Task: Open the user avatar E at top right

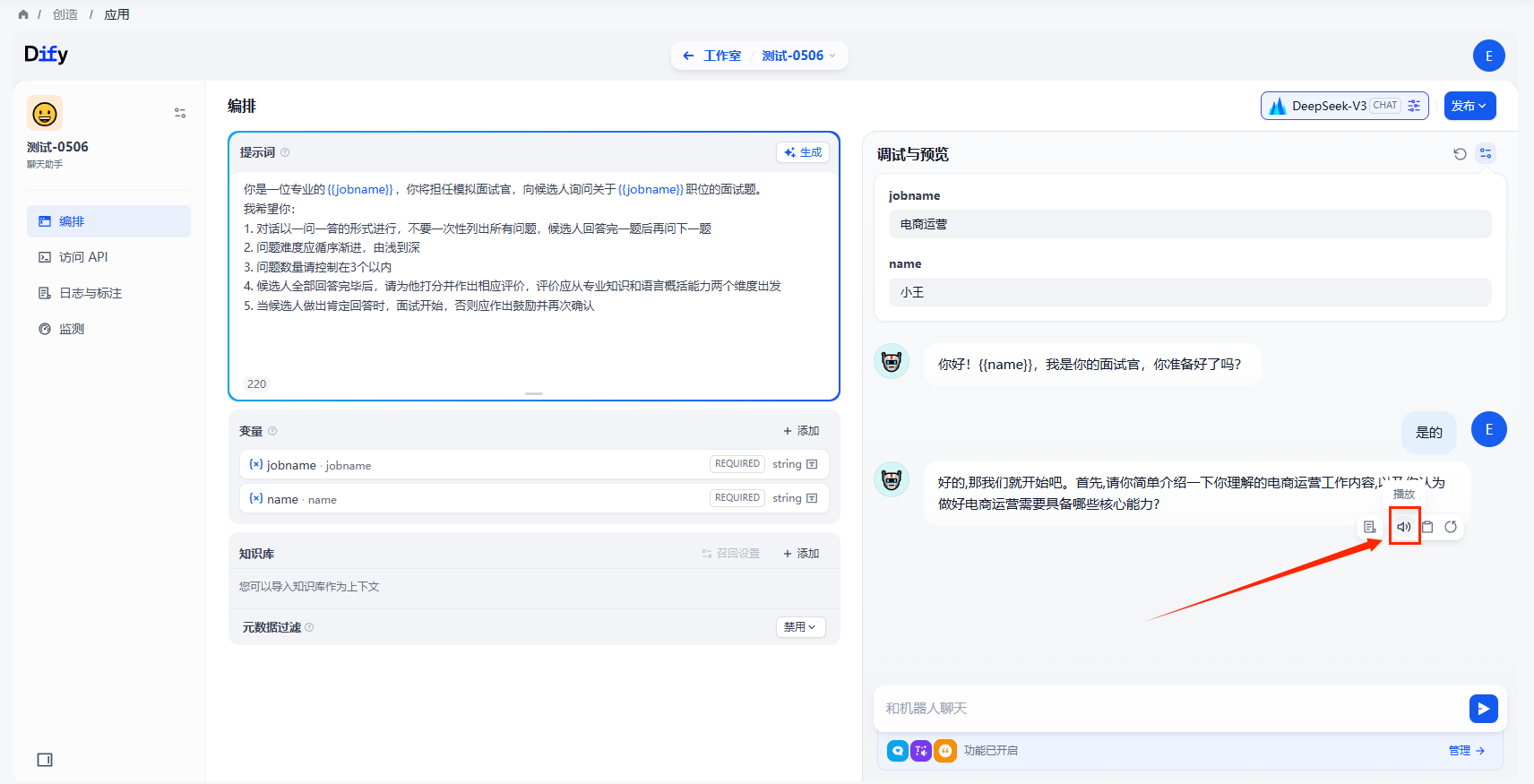Action: pyautogui.click(x=1489, y=56)
